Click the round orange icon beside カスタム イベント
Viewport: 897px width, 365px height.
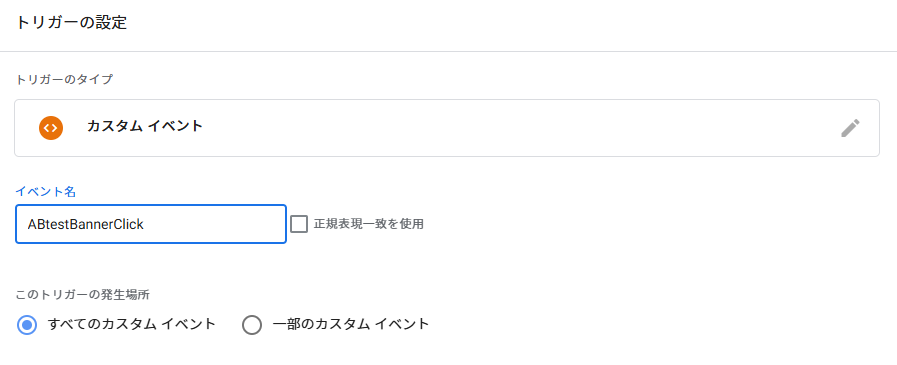(x=51, y=128)
